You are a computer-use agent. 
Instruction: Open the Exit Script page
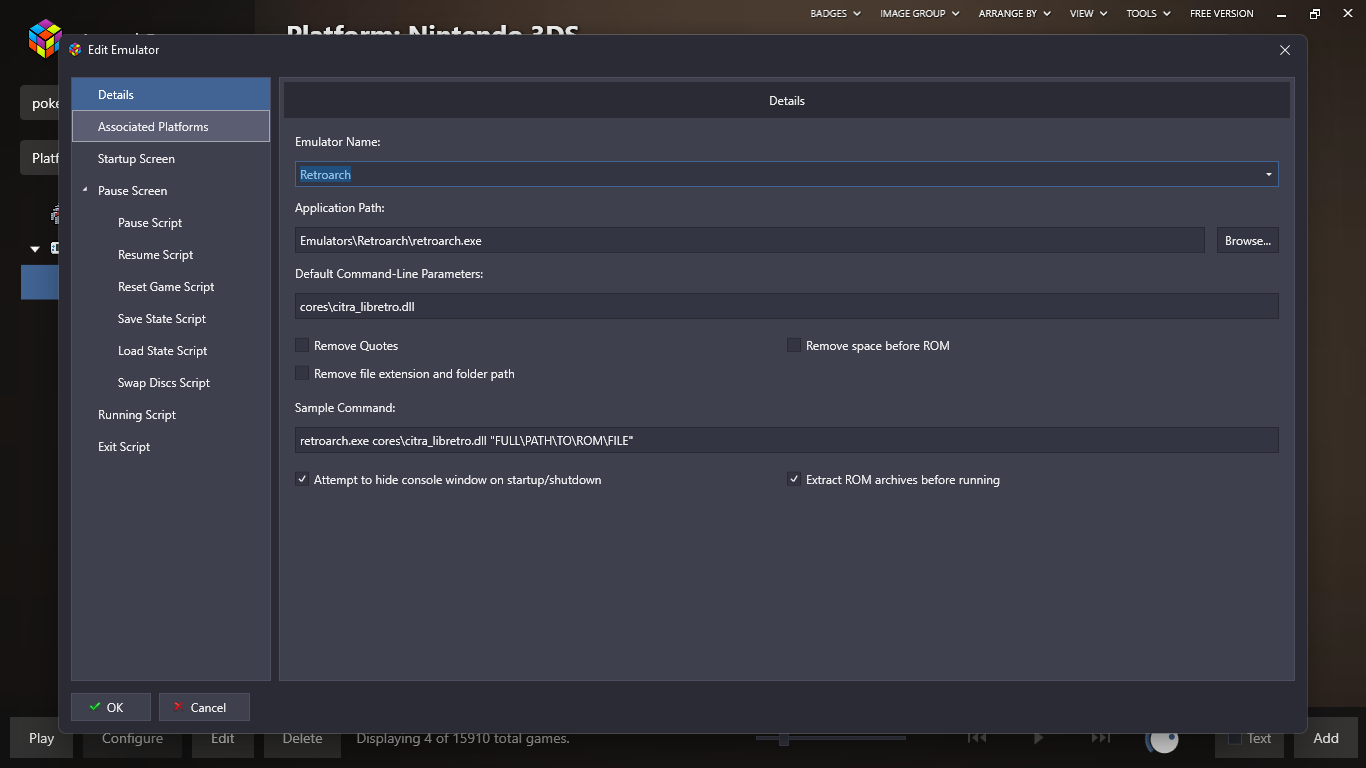[171, 446]
